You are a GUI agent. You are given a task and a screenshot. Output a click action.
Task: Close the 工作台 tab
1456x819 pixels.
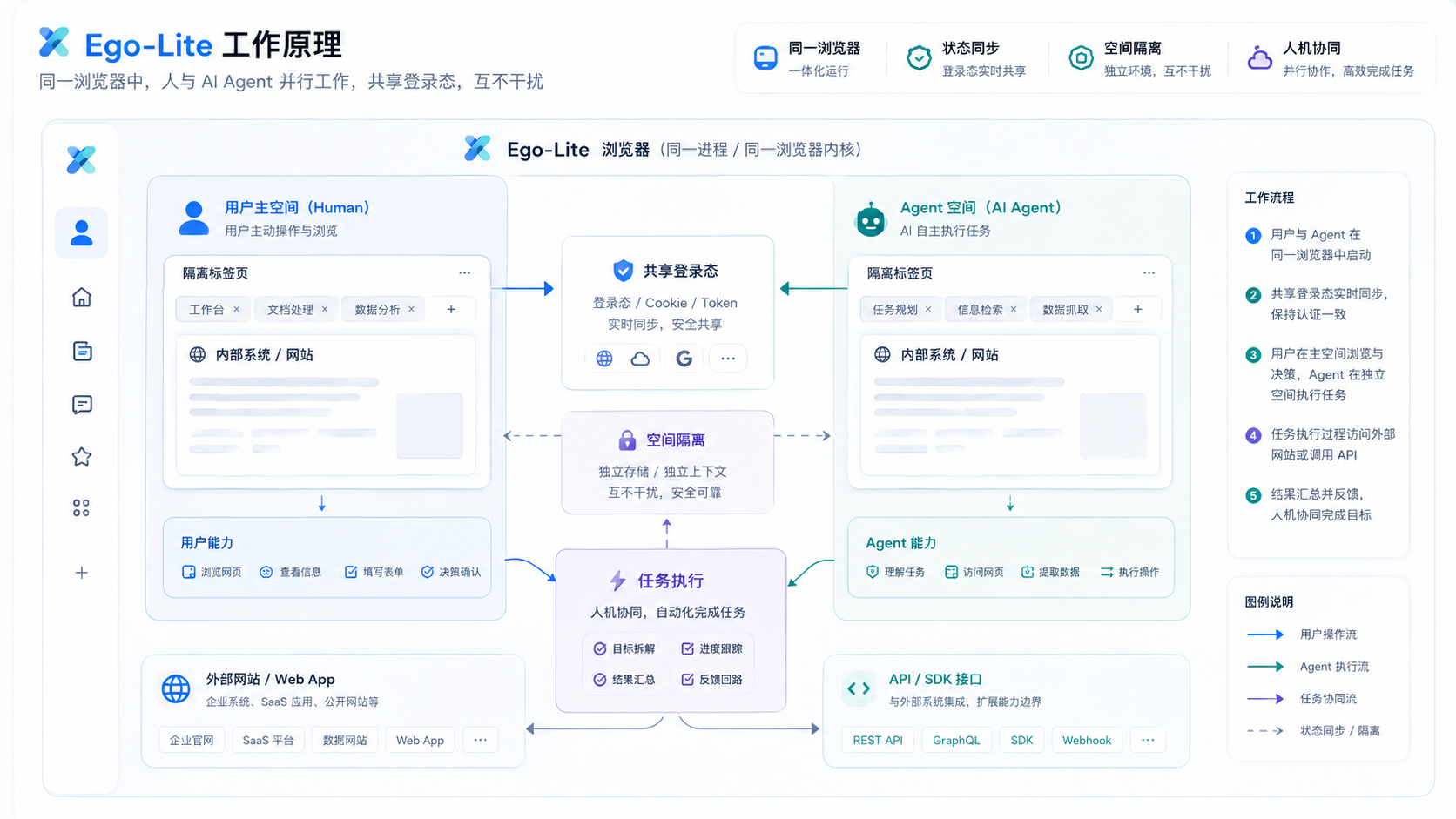(x=236, y=310)
